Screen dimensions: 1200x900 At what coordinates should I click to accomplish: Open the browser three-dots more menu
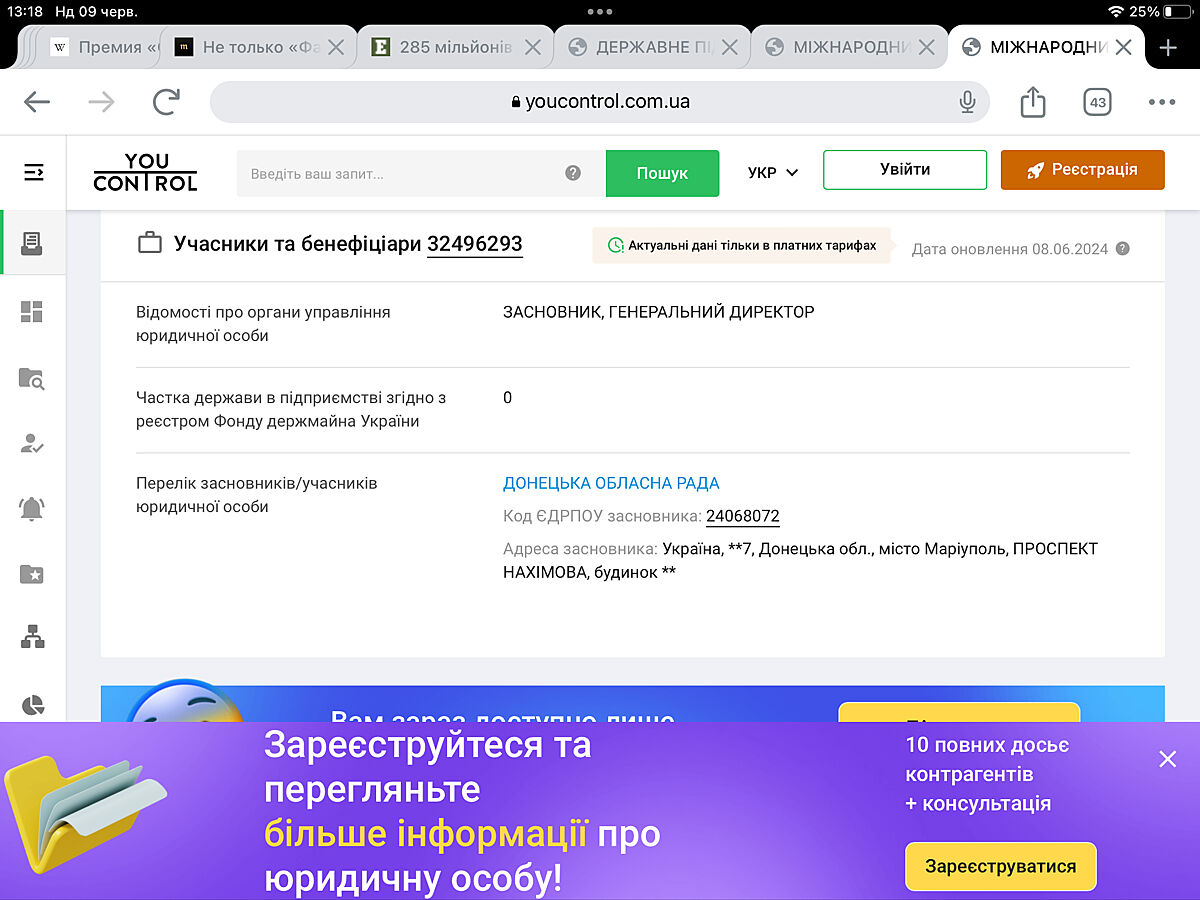click(x=1162, y=102)
